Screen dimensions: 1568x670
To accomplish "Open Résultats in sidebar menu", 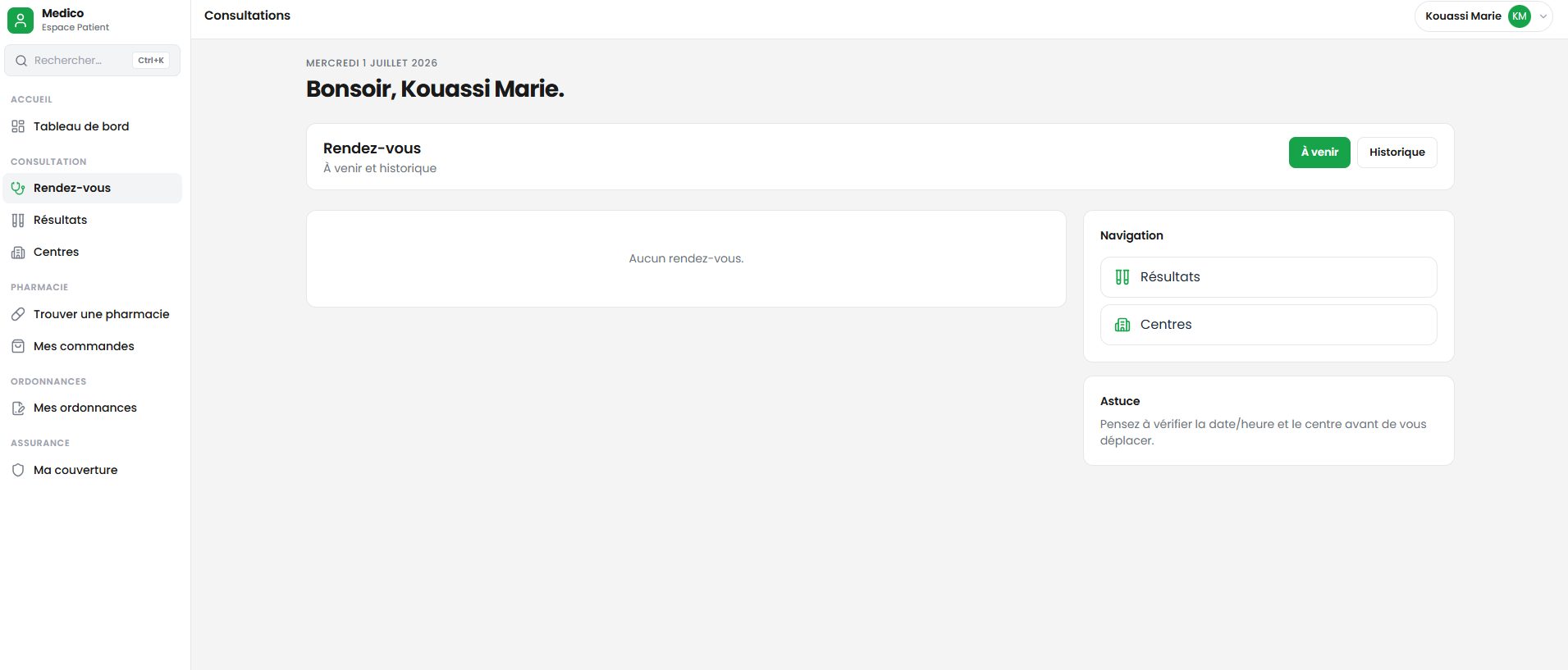I will click(93, 220).
